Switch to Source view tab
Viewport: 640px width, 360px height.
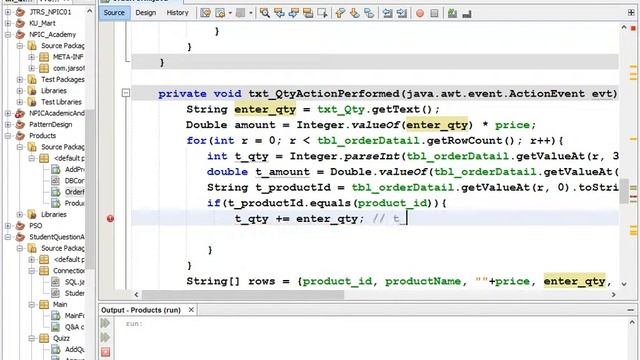[x=114, y=13]
